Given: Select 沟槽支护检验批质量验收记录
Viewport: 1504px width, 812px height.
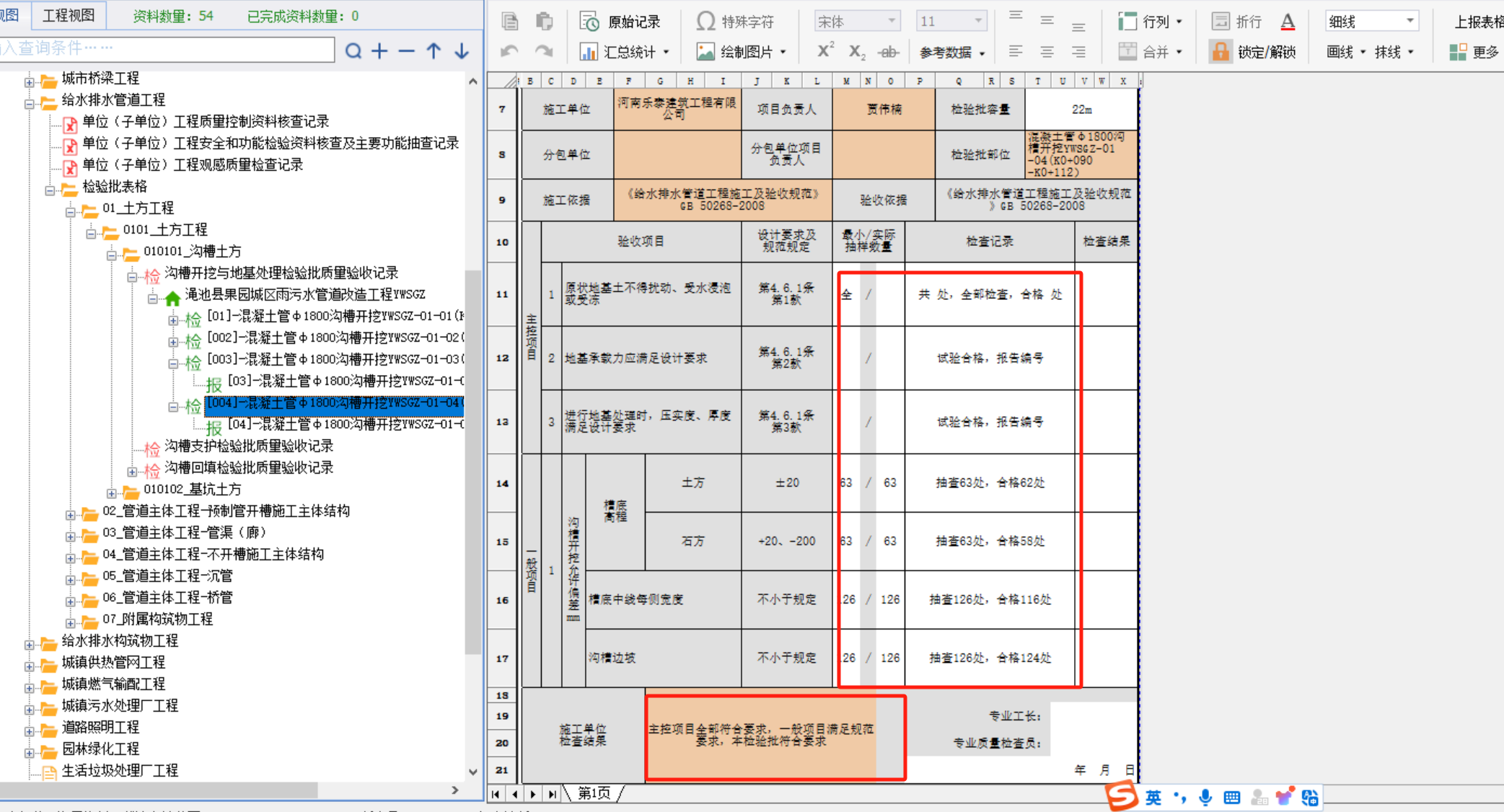Looking at the screenshot, I should pos(249,446).
